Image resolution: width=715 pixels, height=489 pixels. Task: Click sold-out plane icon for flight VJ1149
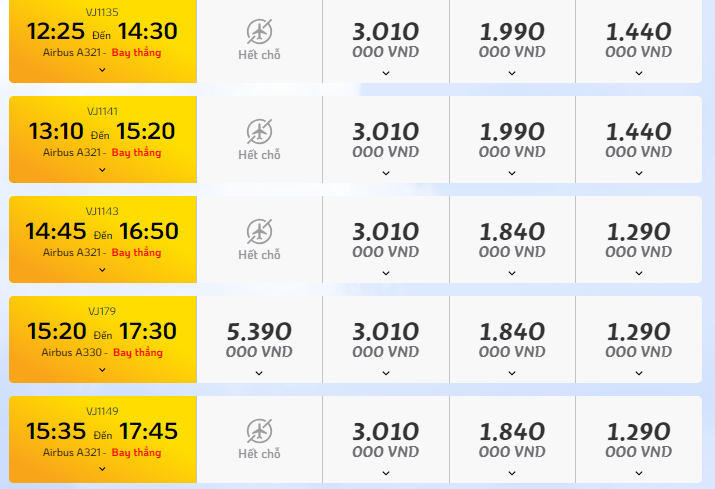click(x=259, y=432)
